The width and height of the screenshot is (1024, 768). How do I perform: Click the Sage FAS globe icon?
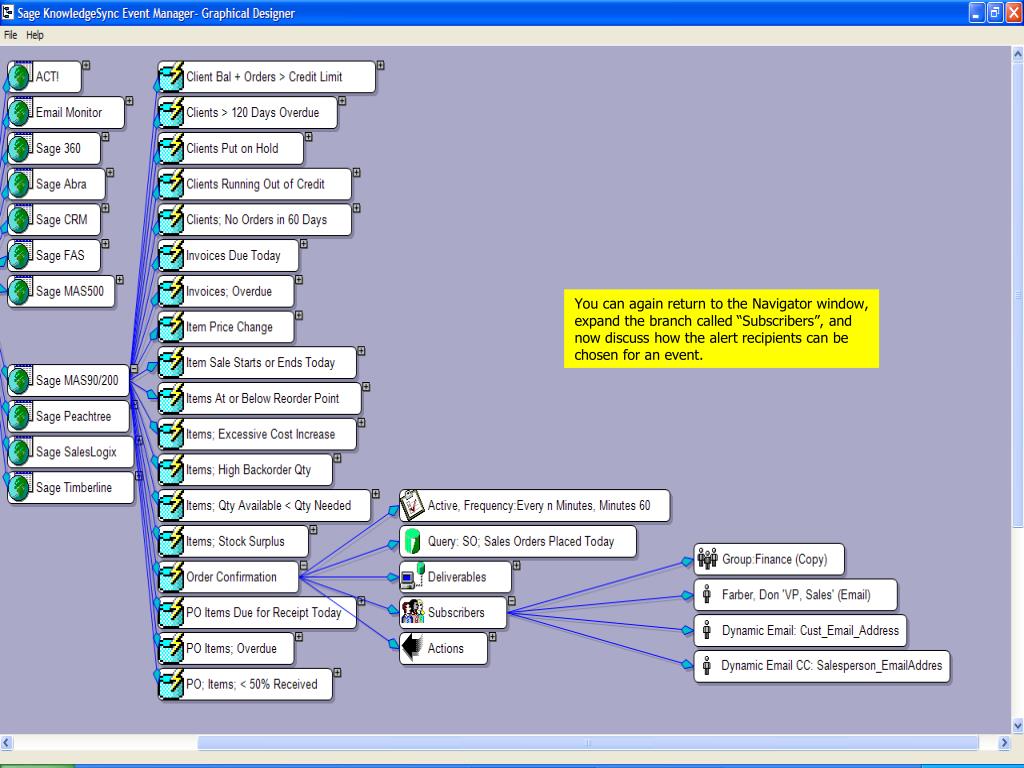click(x=20, y=255)
